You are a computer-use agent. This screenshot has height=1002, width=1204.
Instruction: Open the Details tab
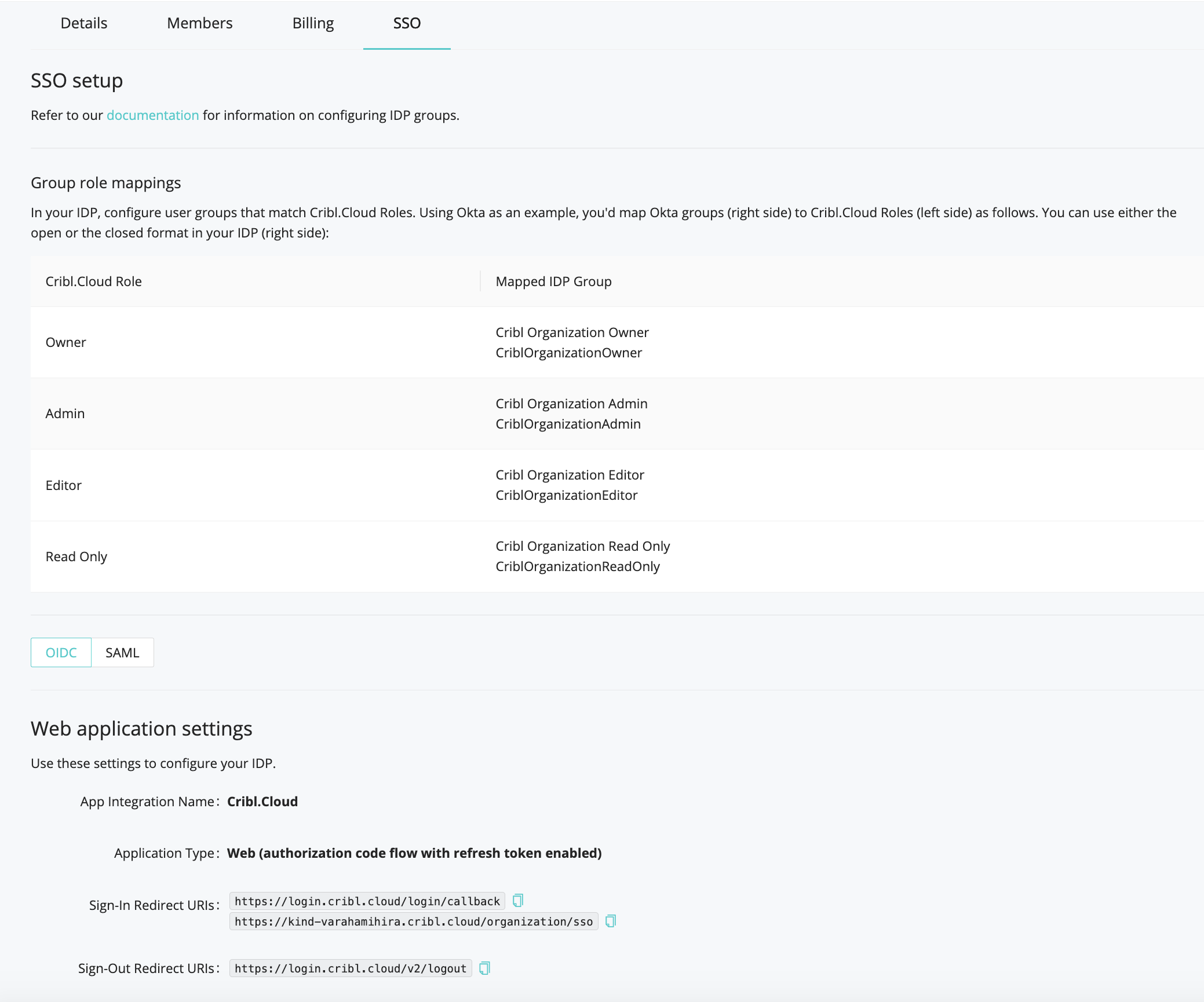point(83,23)
